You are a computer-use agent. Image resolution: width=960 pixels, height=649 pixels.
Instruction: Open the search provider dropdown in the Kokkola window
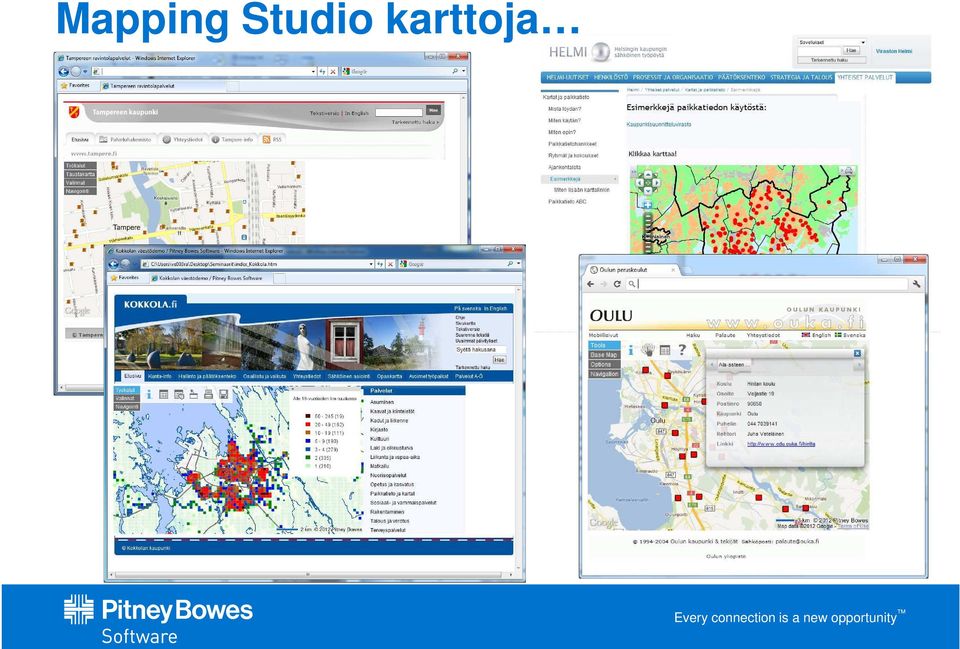pos(519,264)
